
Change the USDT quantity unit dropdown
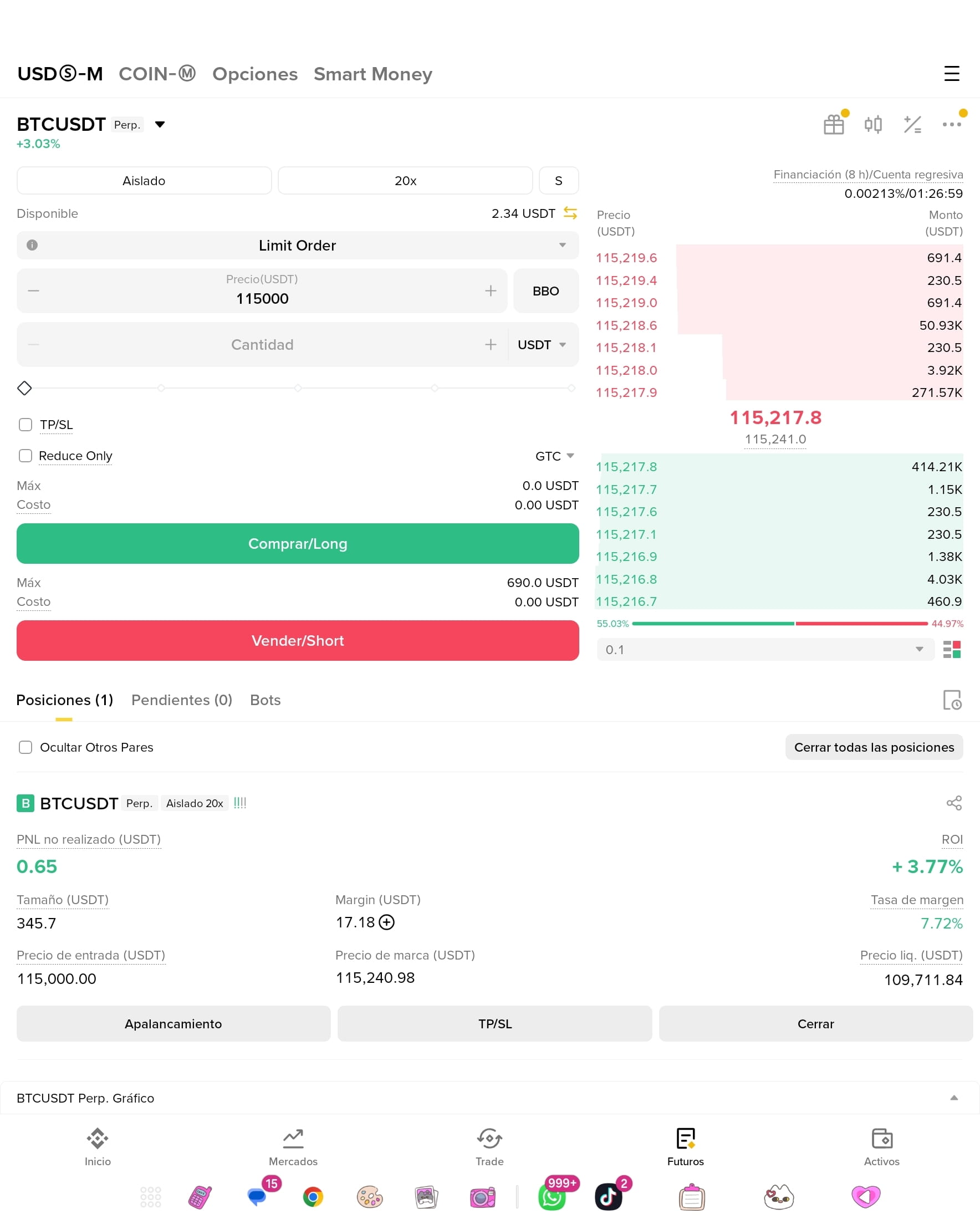(x=542, y=345)
